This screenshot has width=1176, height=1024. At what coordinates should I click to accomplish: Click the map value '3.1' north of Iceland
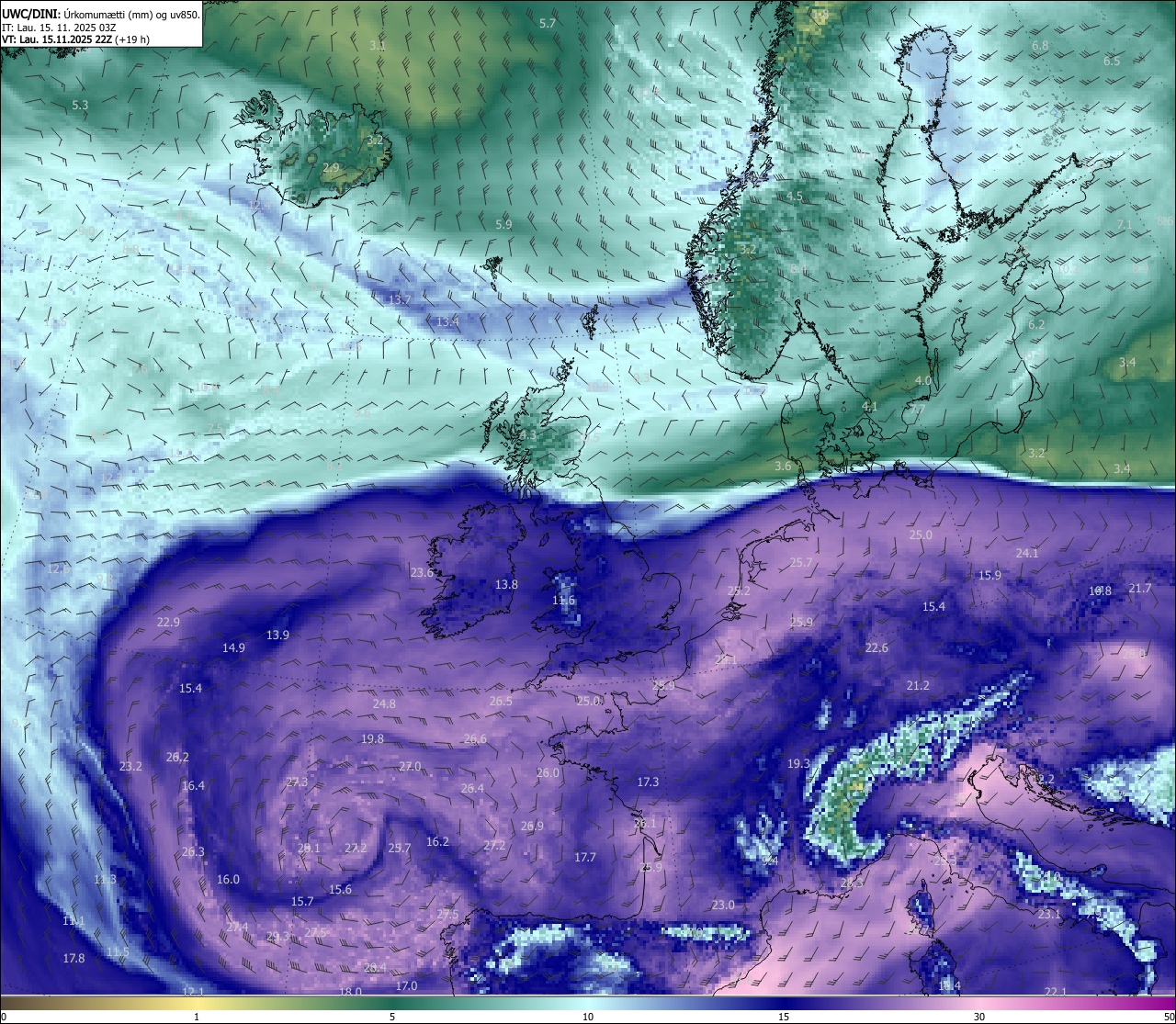pos(378,45)
